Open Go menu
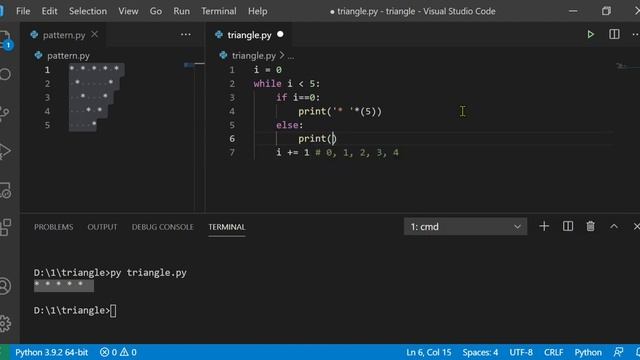 (x=156, y=11)
